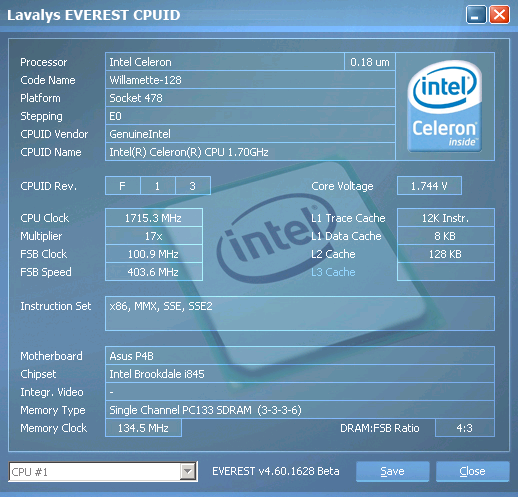The image size is (518, 497).
Task: Click the 'Memory Type' label
Action: (x=53, y=410)
